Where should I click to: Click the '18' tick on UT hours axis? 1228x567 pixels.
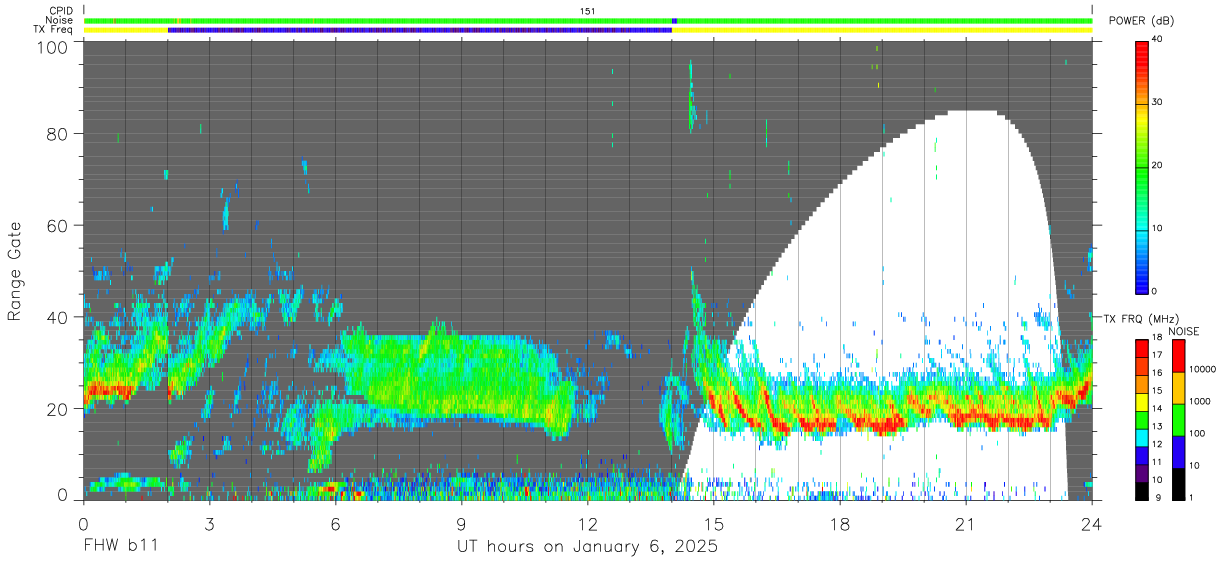click(839, 524)
